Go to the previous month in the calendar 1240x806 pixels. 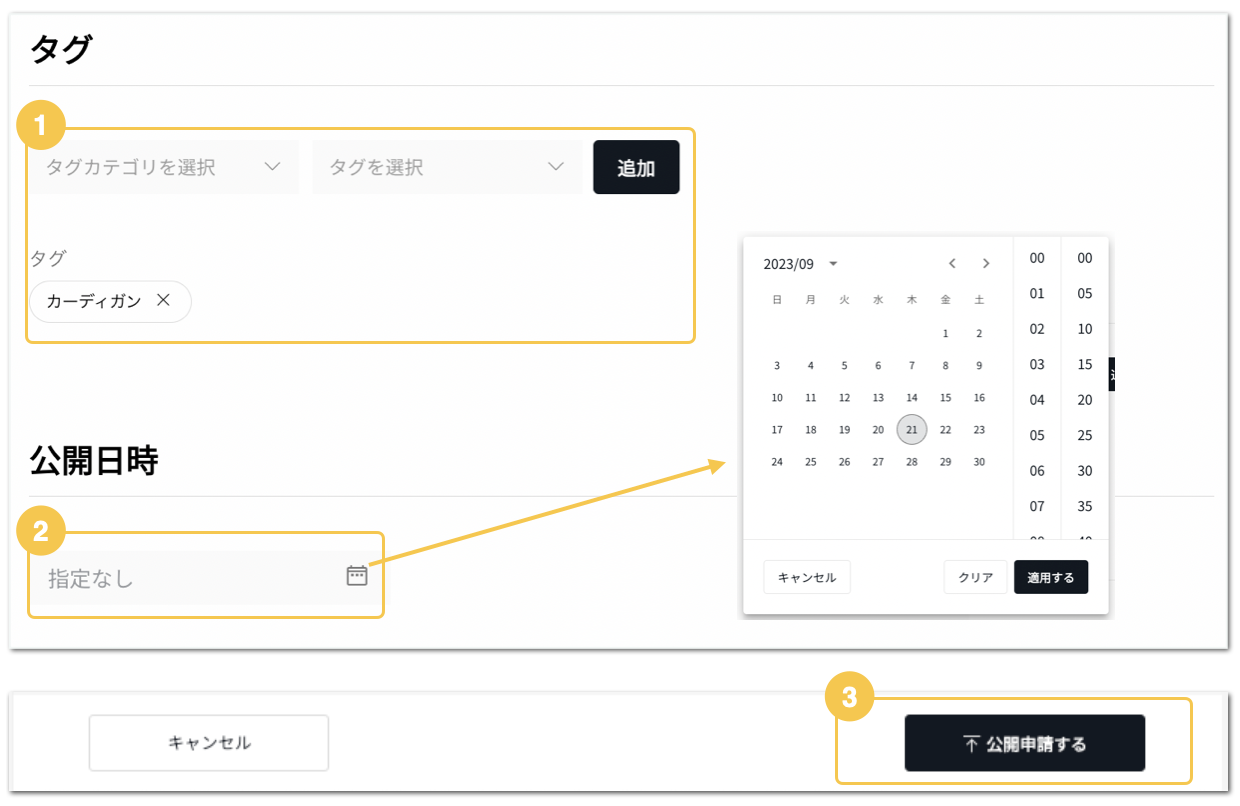(x=952, y=264)
